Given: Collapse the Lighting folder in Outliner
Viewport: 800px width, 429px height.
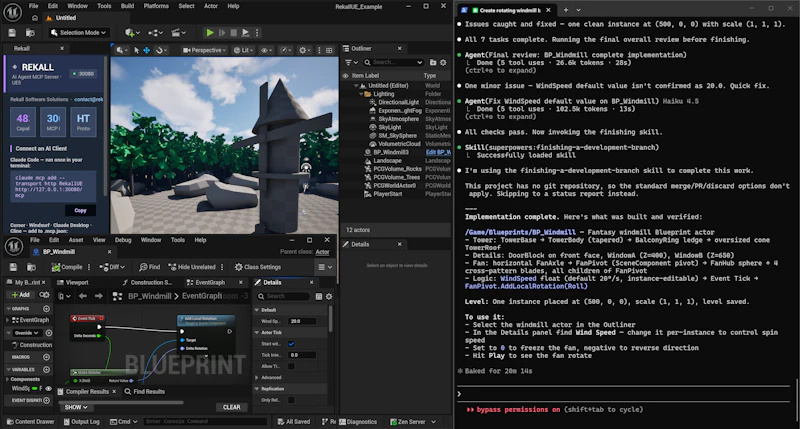Looking at the screenshot, I should [361, 94].
